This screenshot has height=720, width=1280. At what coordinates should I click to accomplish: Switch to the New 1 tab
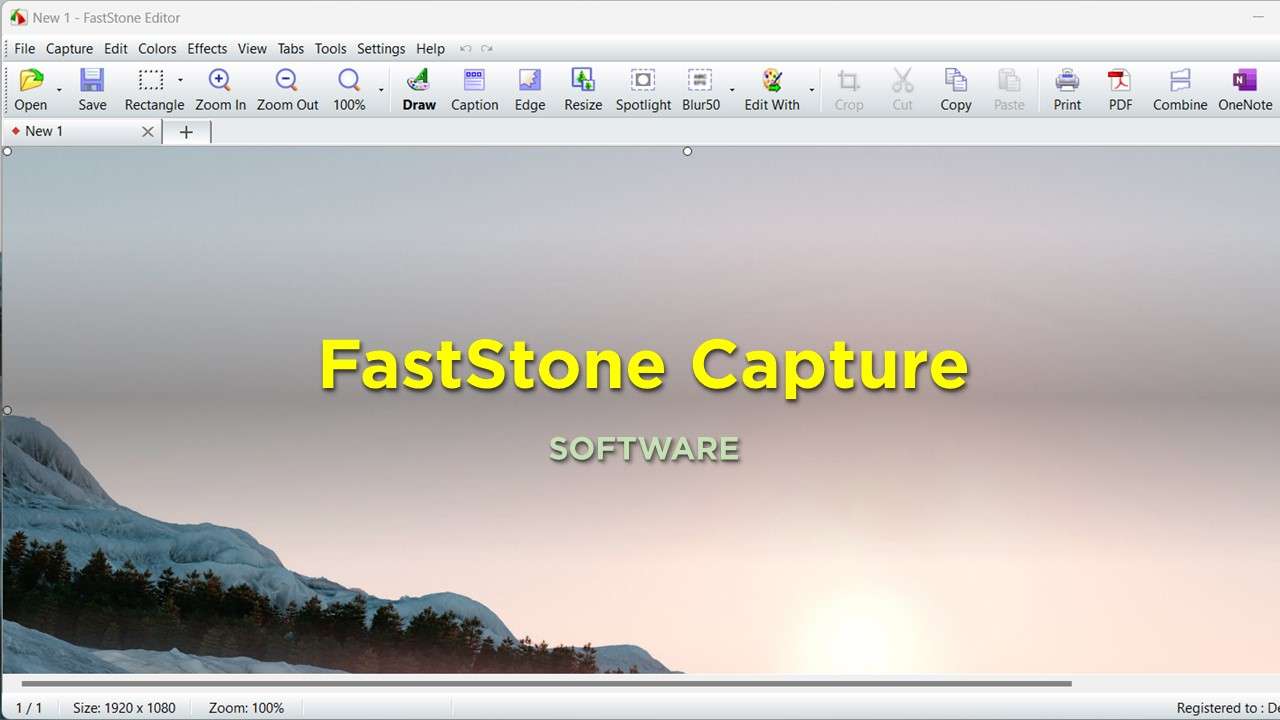pos(45,131)
